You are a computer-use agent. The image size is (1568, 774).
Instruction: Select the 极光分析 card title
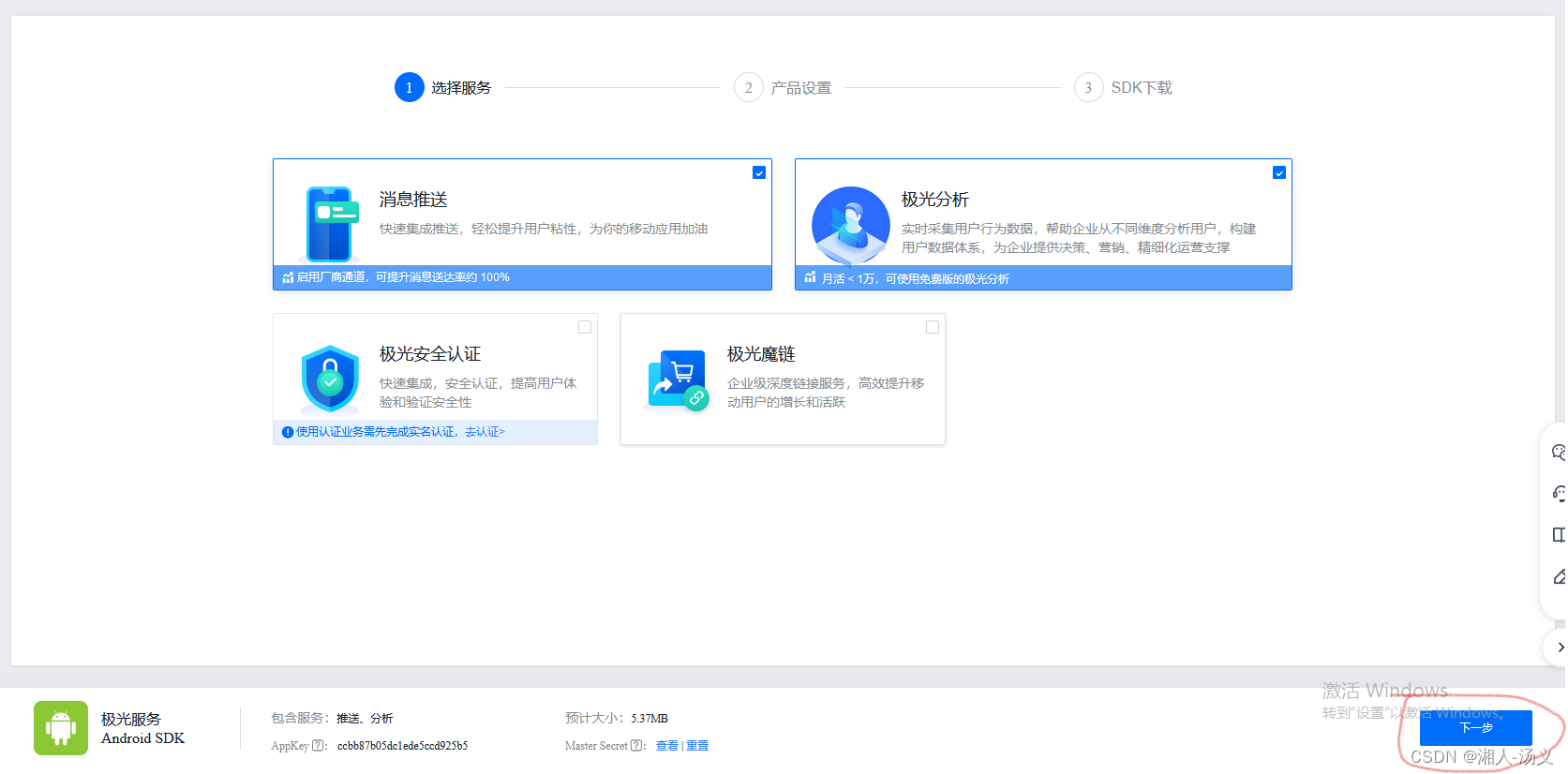tap(935, 200)
